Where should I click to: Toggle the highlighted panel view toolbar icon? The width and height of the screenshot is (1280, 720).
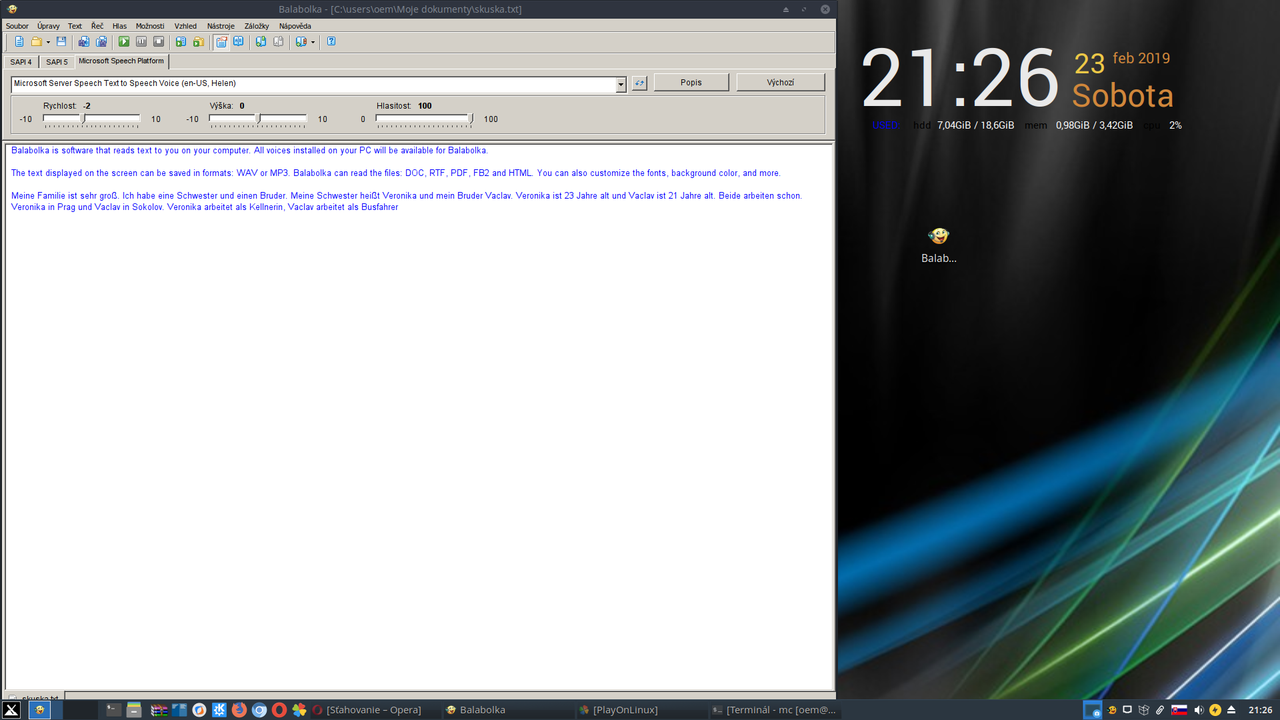(x=221, y=42)
